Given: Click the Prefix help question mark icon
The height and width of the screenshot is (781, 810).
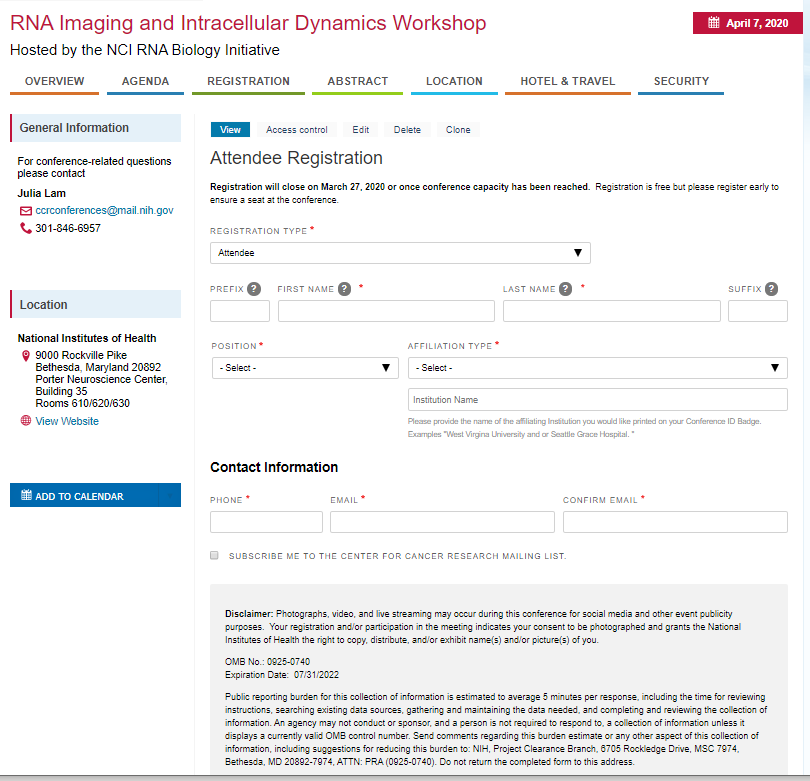Looking at the screenshot, I should pyautogui.click(x=254, y=289).
